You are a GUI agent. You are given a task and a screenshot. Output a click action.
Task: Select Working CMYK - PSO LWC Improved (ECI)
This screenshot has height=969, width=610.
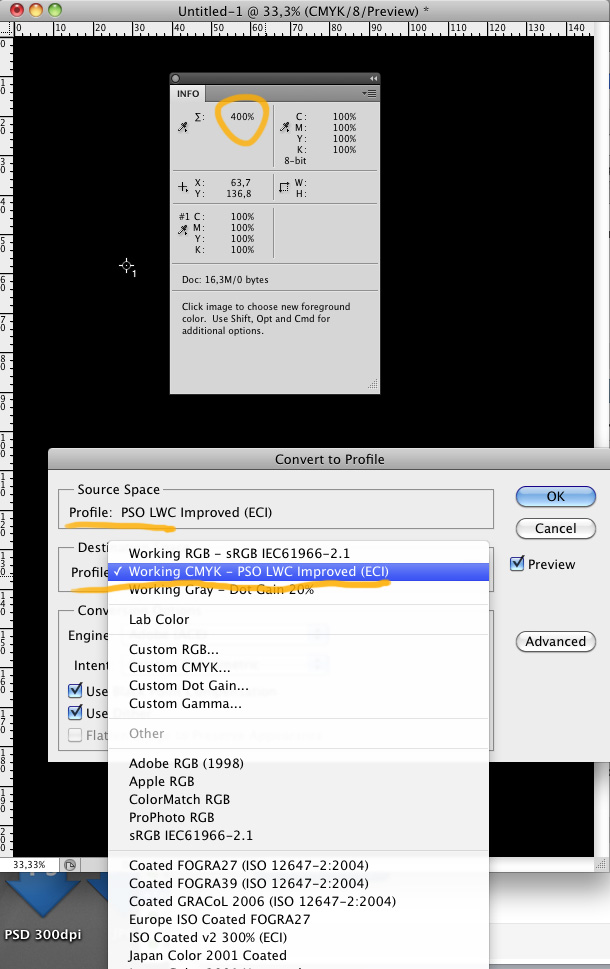pos(299,572)
